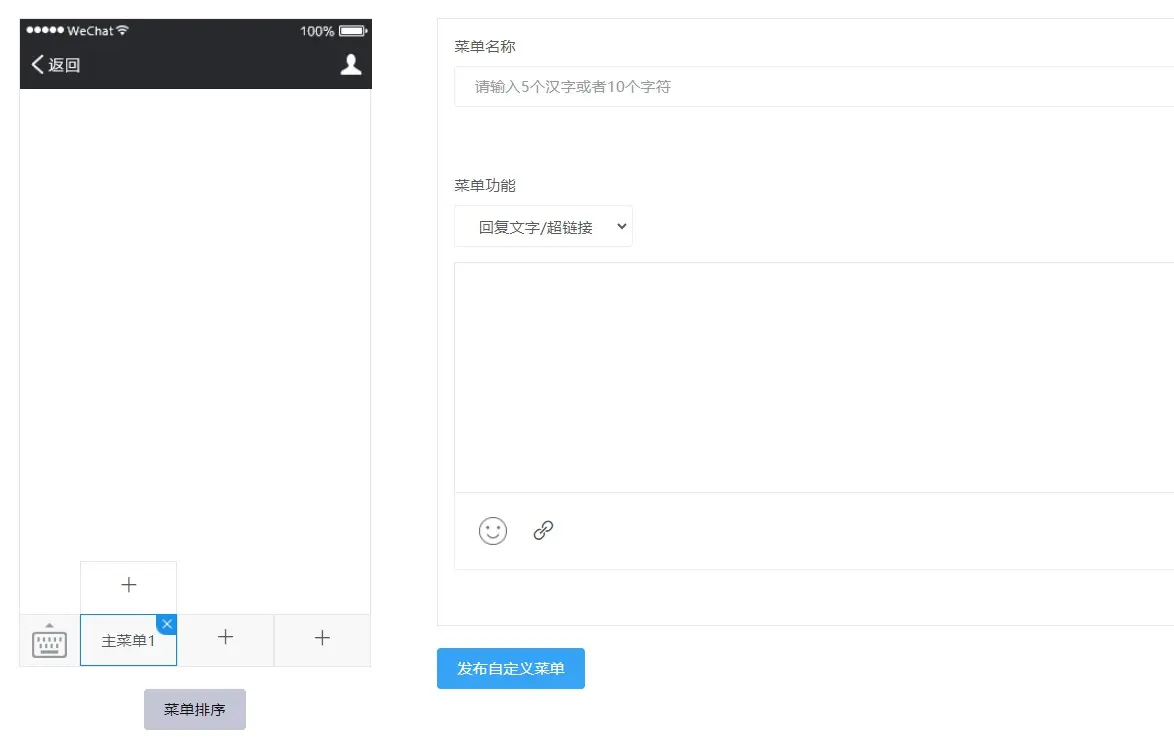This screenshot has width=1174, height=755.
Task: Add a submenu with the plus above 主菜单1
Action: [128, 586]
